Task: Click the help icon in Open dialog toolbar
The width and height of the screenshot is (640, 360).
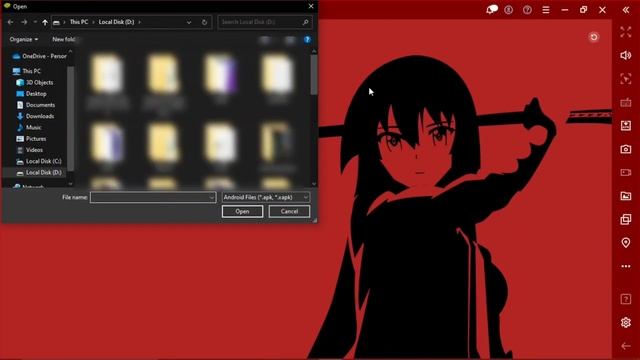Action: 307,40
